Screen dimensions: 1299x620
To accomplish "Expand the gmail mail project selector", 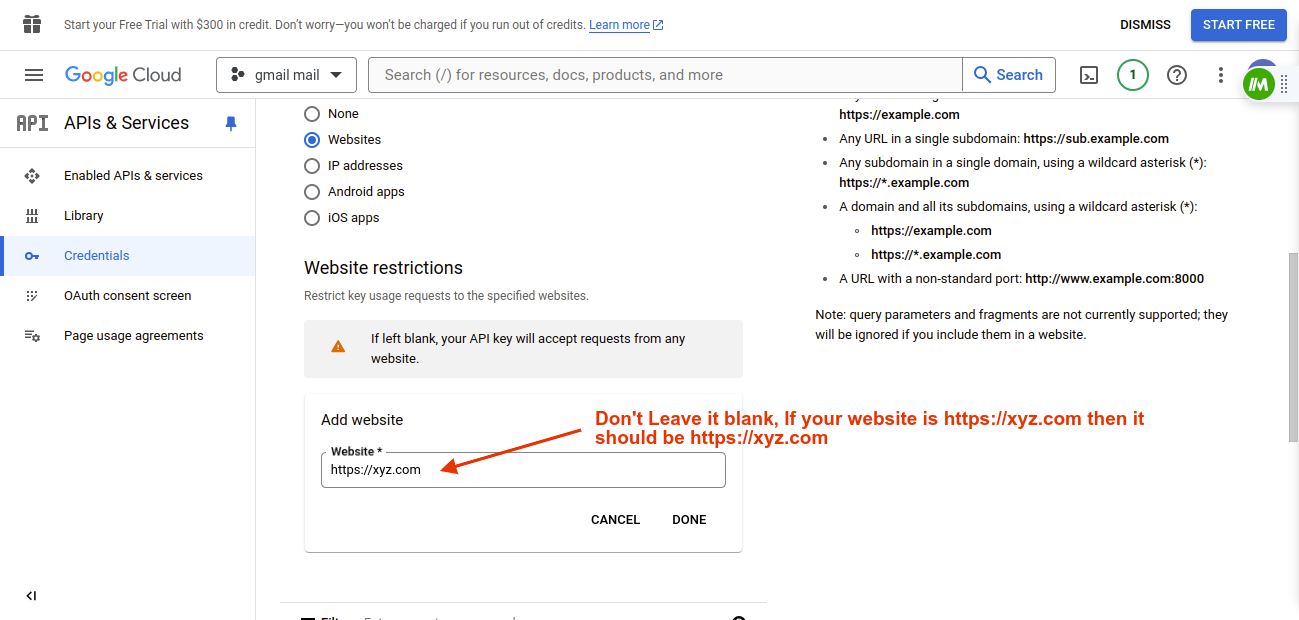I will [x=286, y=75].
